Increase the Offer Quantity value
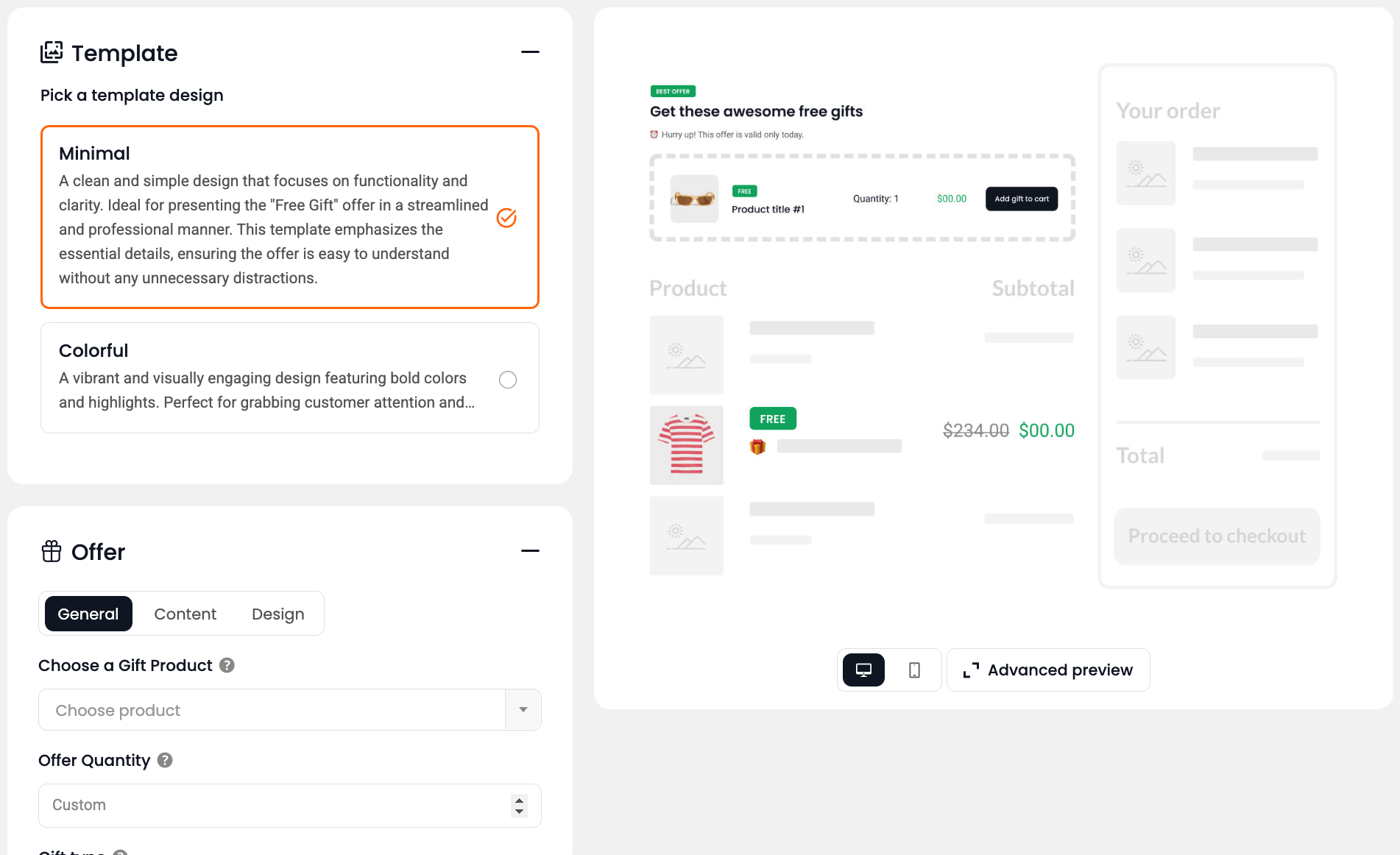 (x=520, y=800)
